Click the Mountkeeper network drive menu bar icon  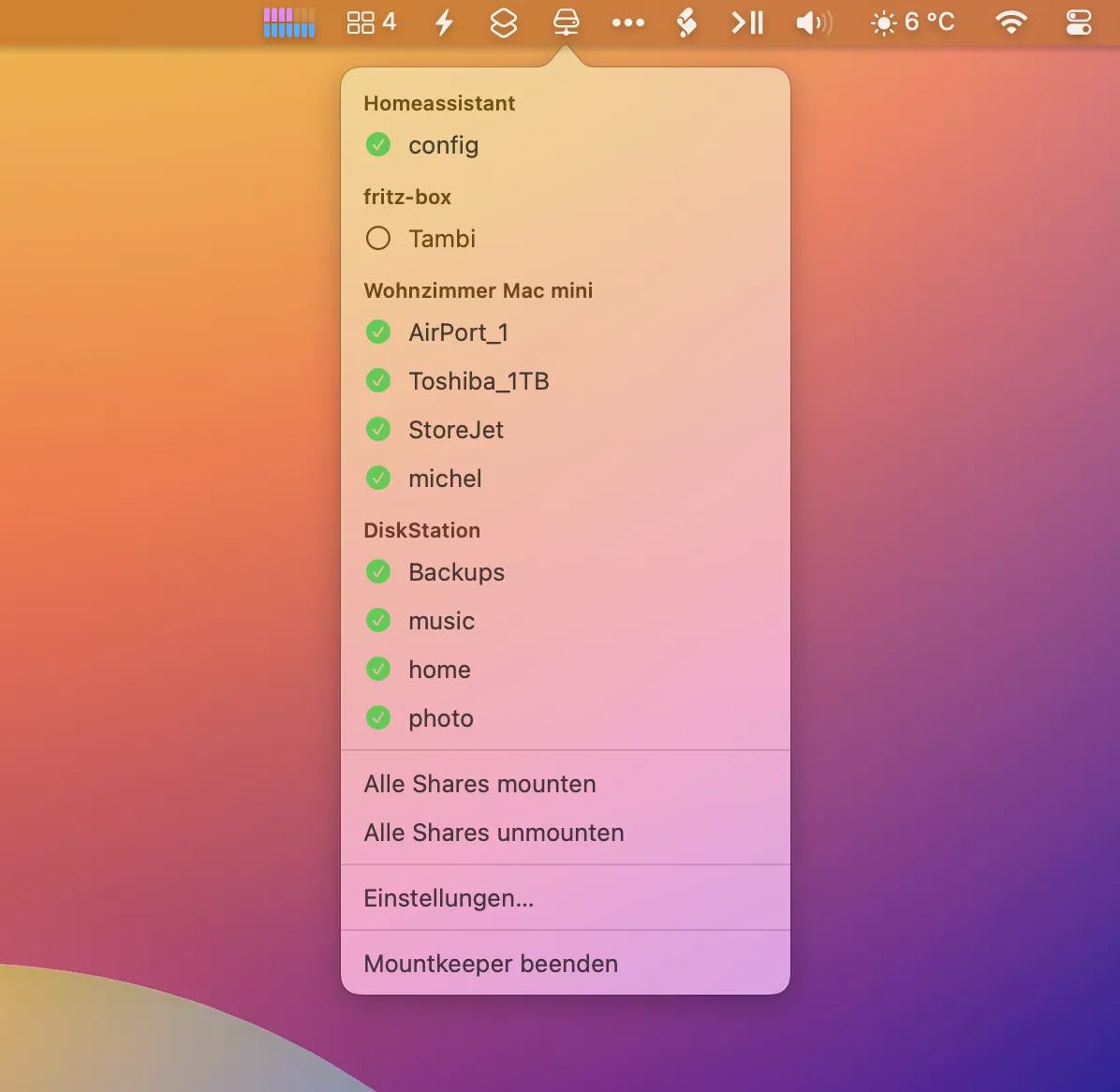[566, 22]
